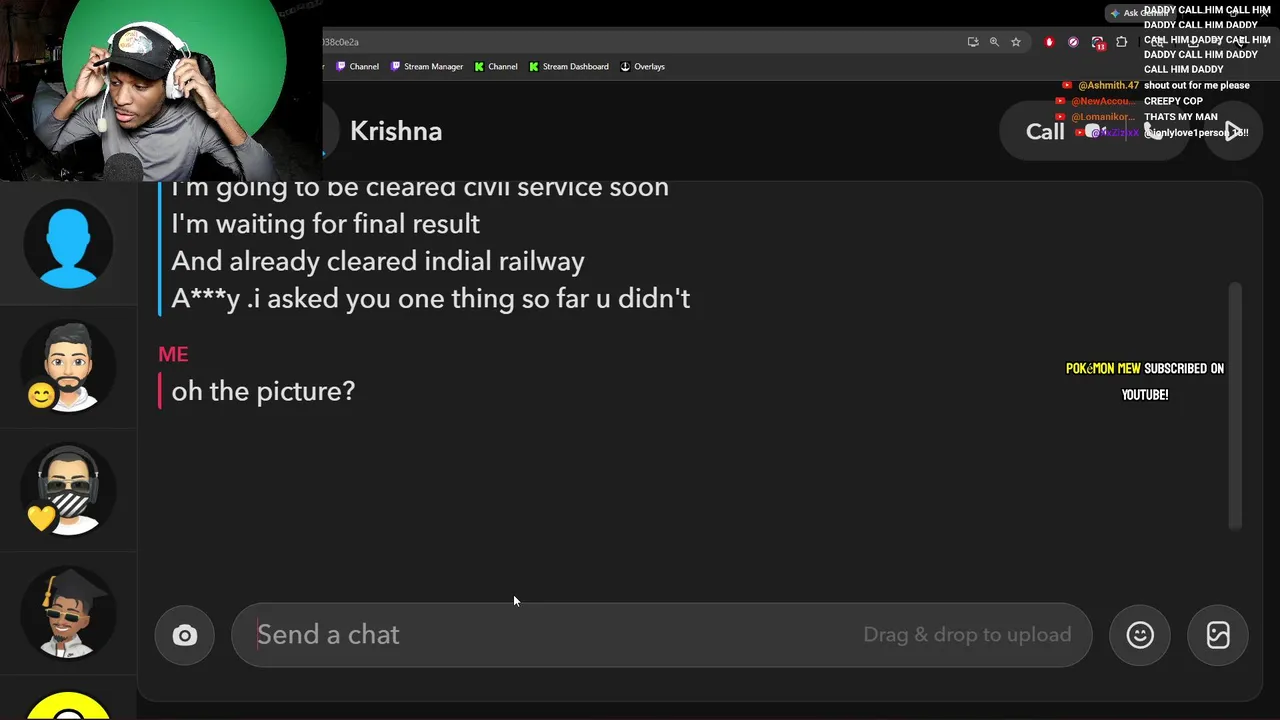Click the Krishna conversation name header
Screen dimensions: 1280x720
pyautogui.click(x=396, y=131)
